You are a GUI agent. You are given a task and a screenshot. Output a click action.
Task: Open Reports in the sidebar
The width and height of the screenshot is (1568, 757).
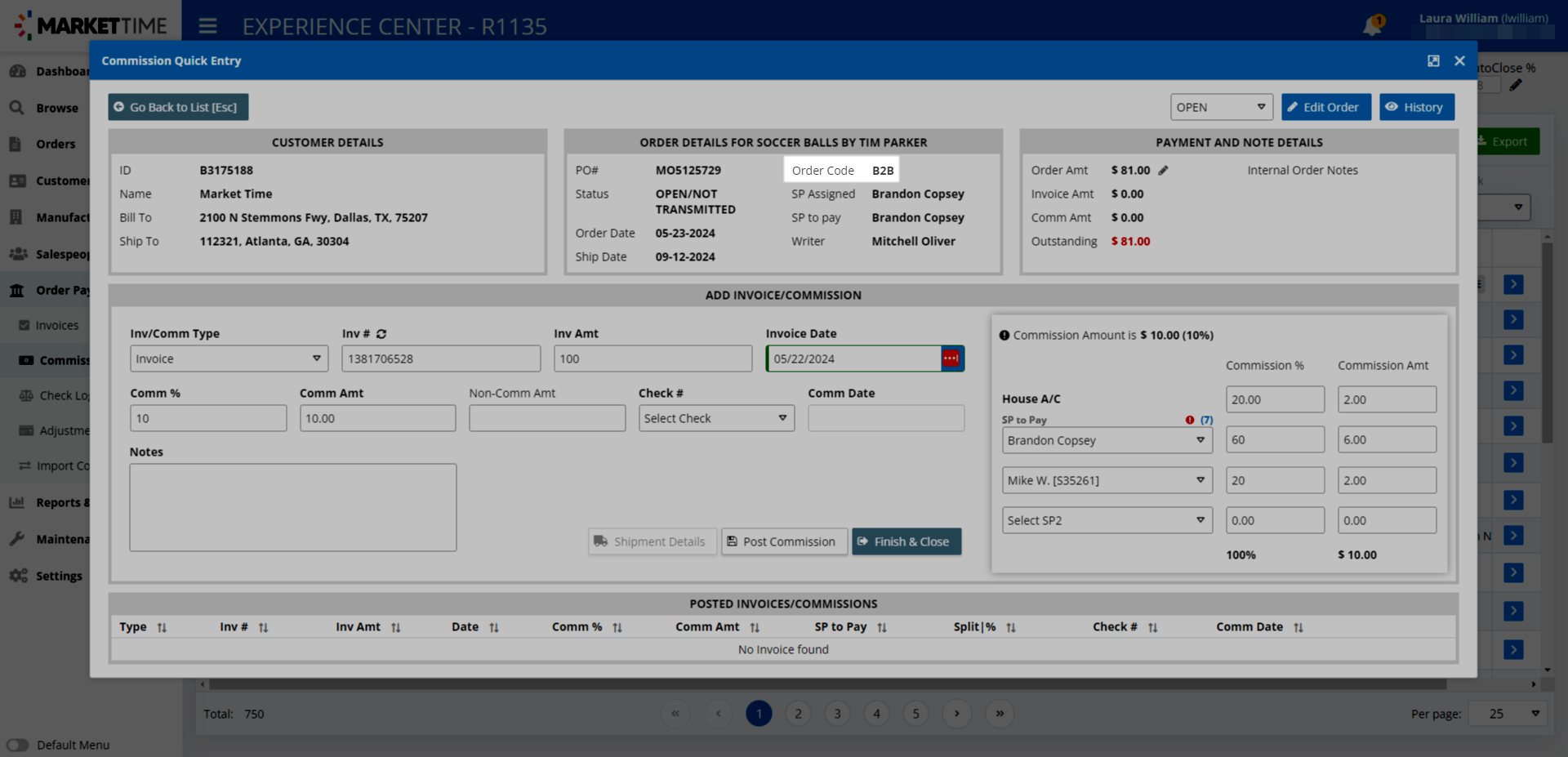[49, 502]
